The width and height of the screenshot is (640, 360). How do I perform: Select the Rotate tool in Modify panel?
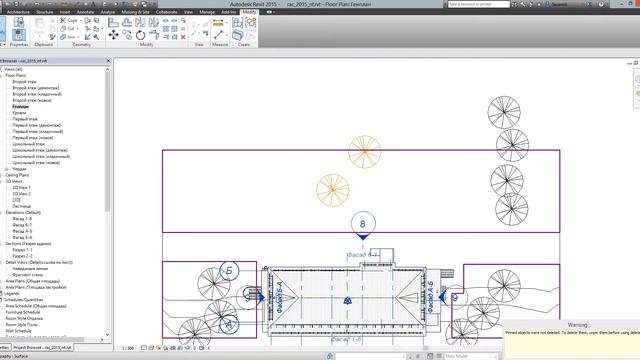140,35
